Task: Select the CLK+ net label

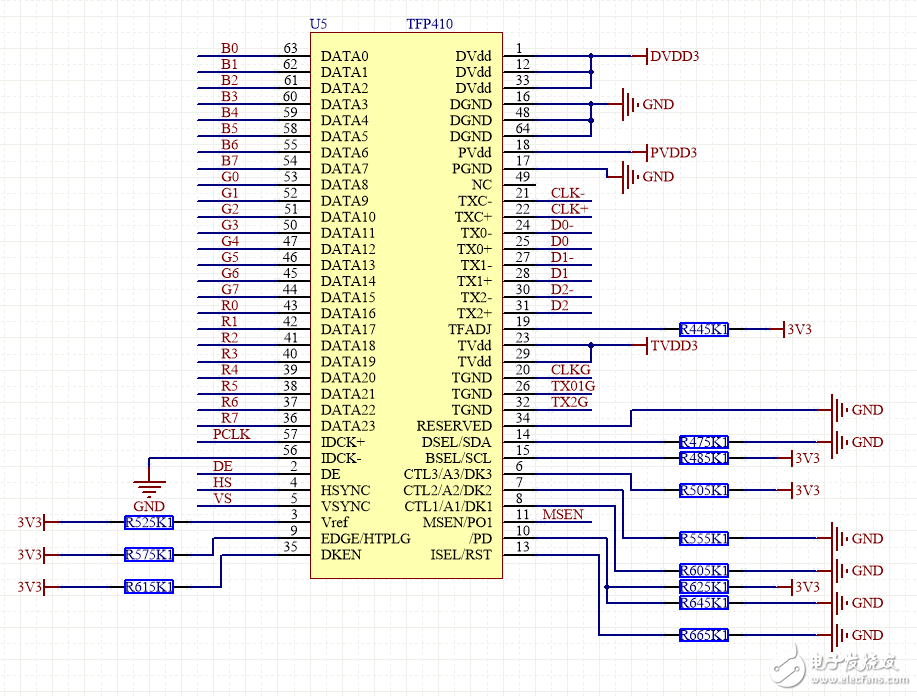Action: tap(569, 209)
